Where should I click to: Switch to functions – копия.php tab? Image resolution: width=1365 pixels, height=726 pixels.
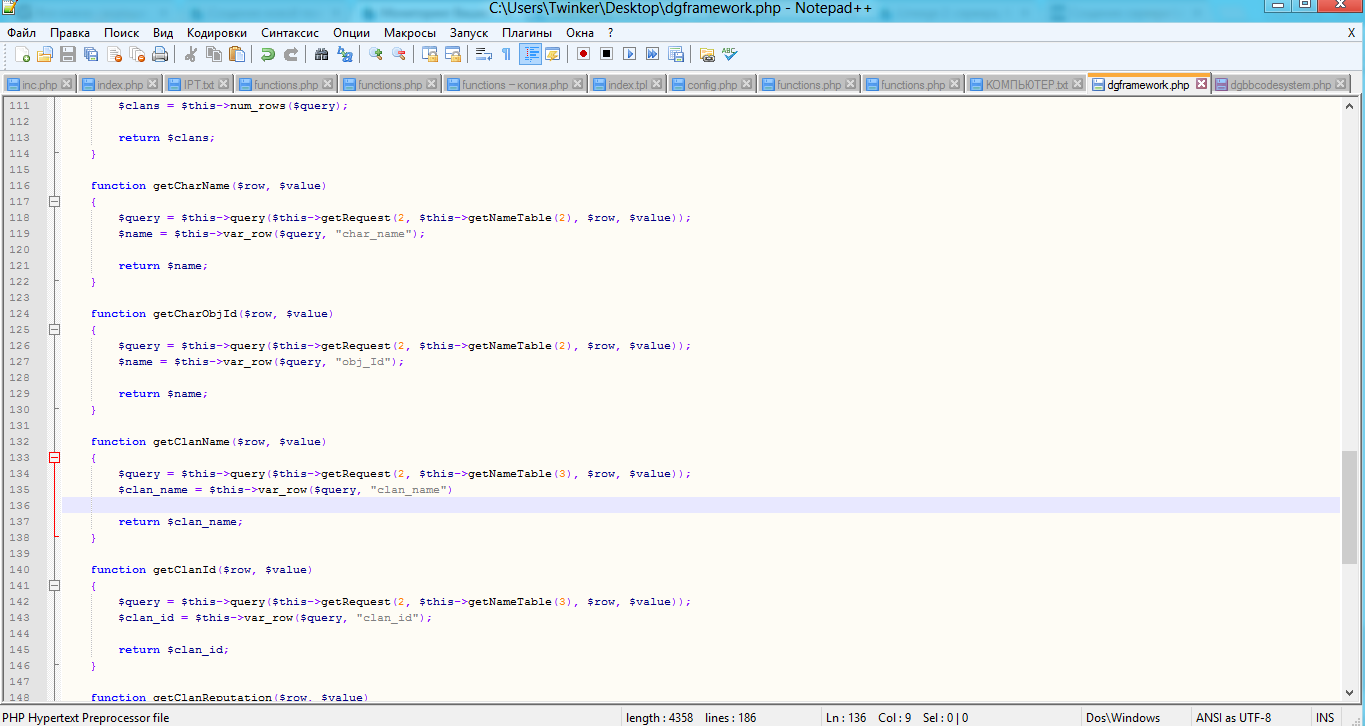[x=514, y=85]
